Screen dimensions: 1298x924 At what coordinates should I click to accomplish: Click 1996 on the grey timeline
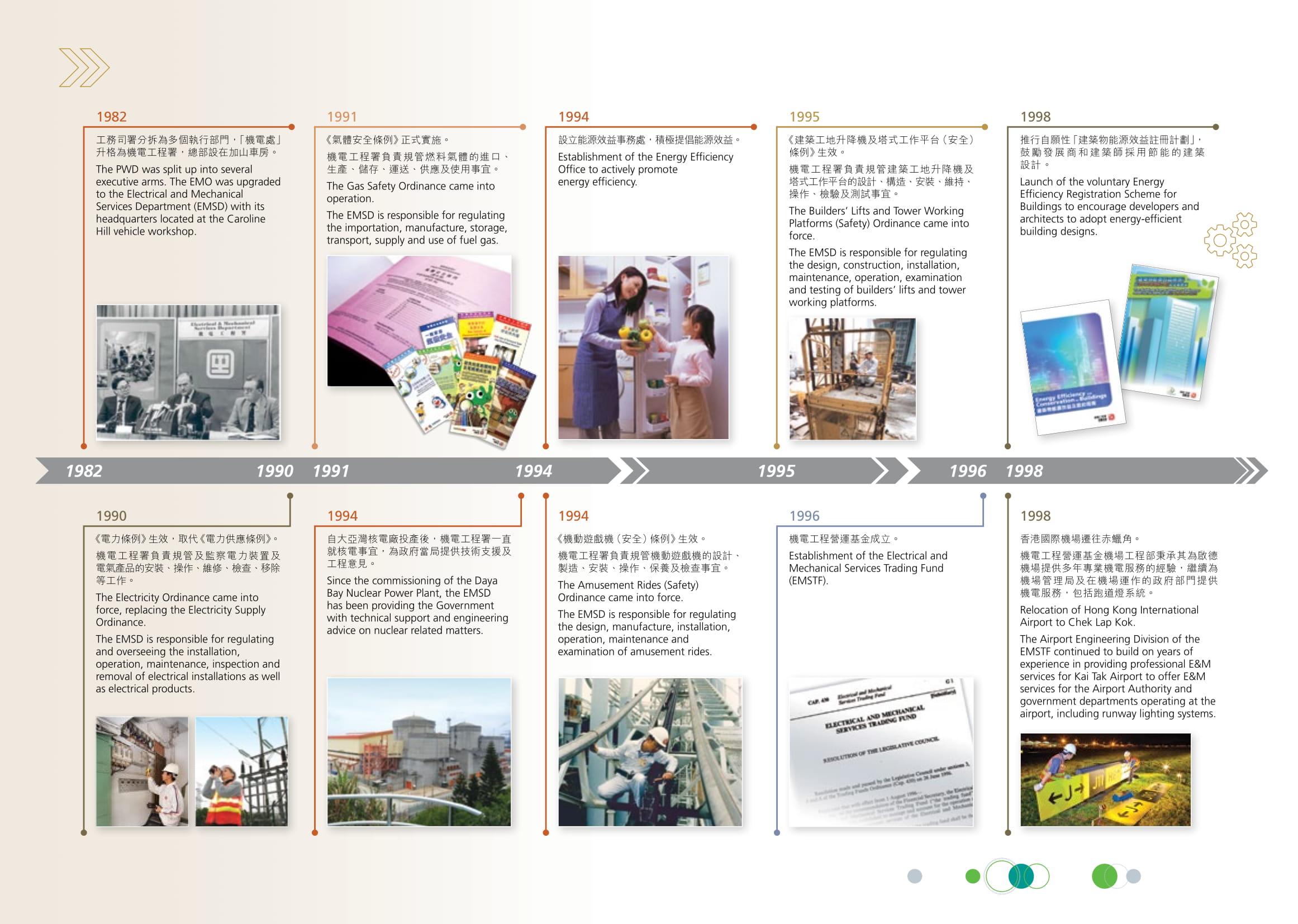pyautogui.click(x=967, y=471)
